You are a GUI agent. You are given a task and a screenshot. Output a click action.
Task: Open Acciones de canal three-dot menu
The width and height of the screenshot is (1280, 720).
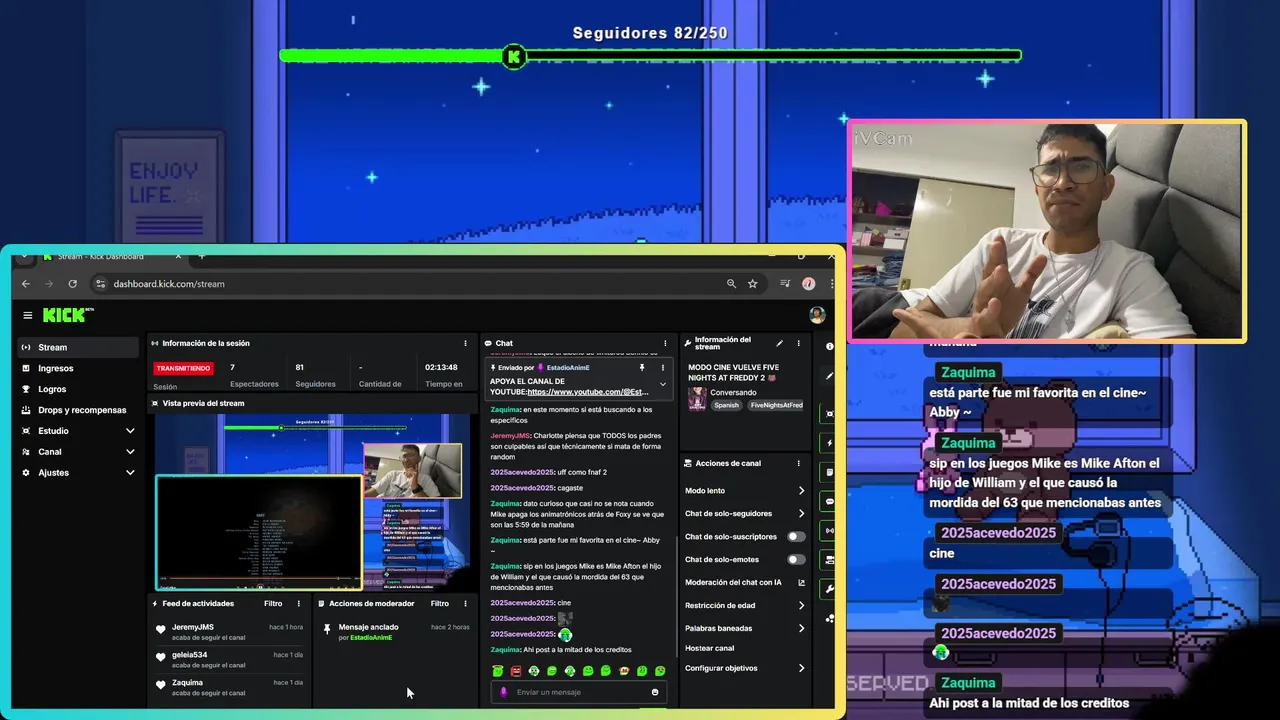(798, 463)
